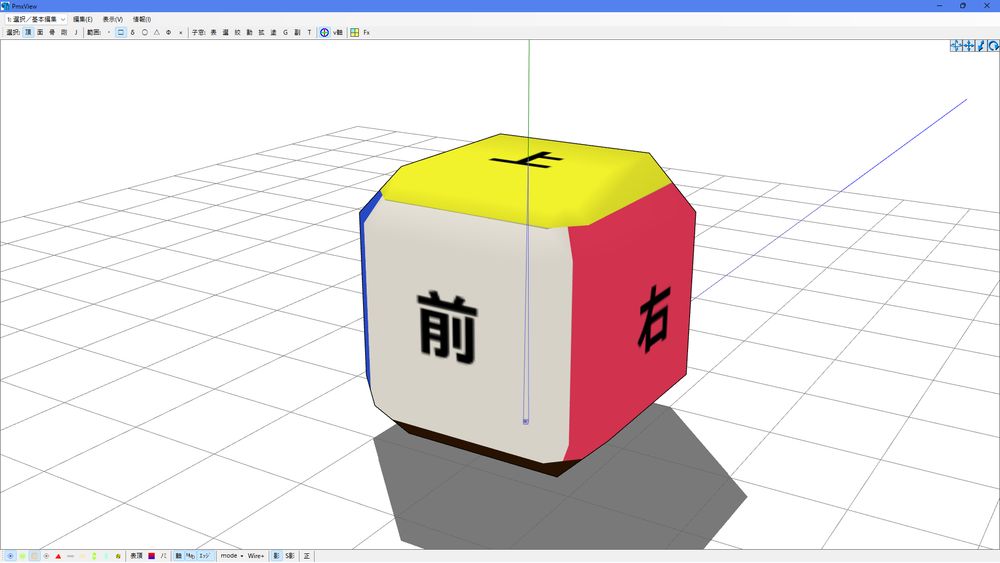Screen dimensions: 1000x563
Task: Toggle face (面) selection mode
Action: click(40, 32)
